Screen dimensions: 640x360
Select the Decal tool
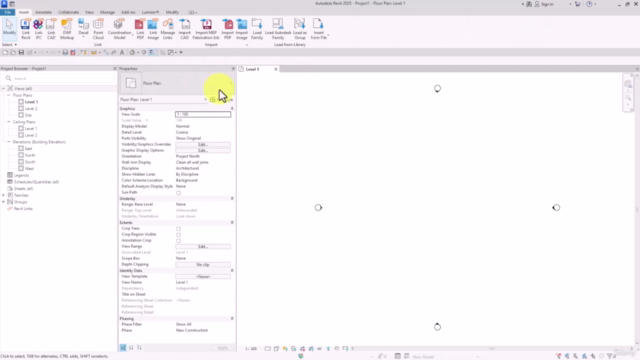pos(83,28)
